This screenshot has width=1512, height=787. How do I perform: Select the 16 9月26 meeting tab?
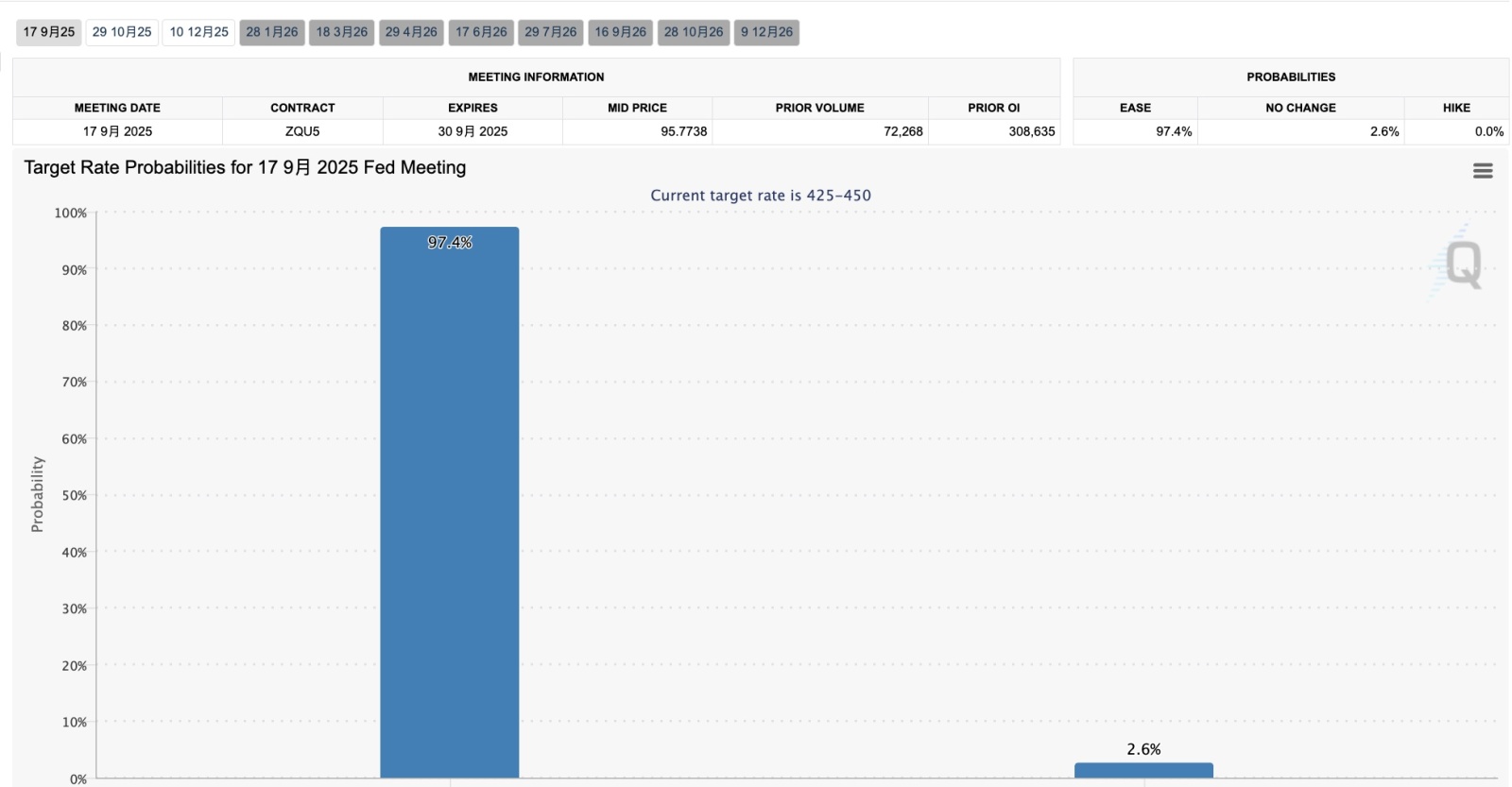point(620,32)
